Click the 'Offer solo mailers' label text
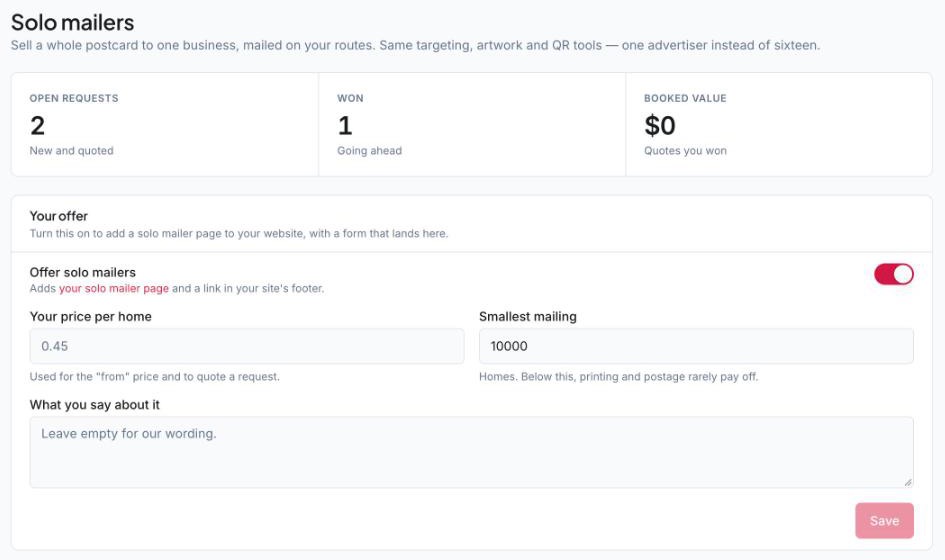Screen dimensions: 945x560 pos(83,272)
